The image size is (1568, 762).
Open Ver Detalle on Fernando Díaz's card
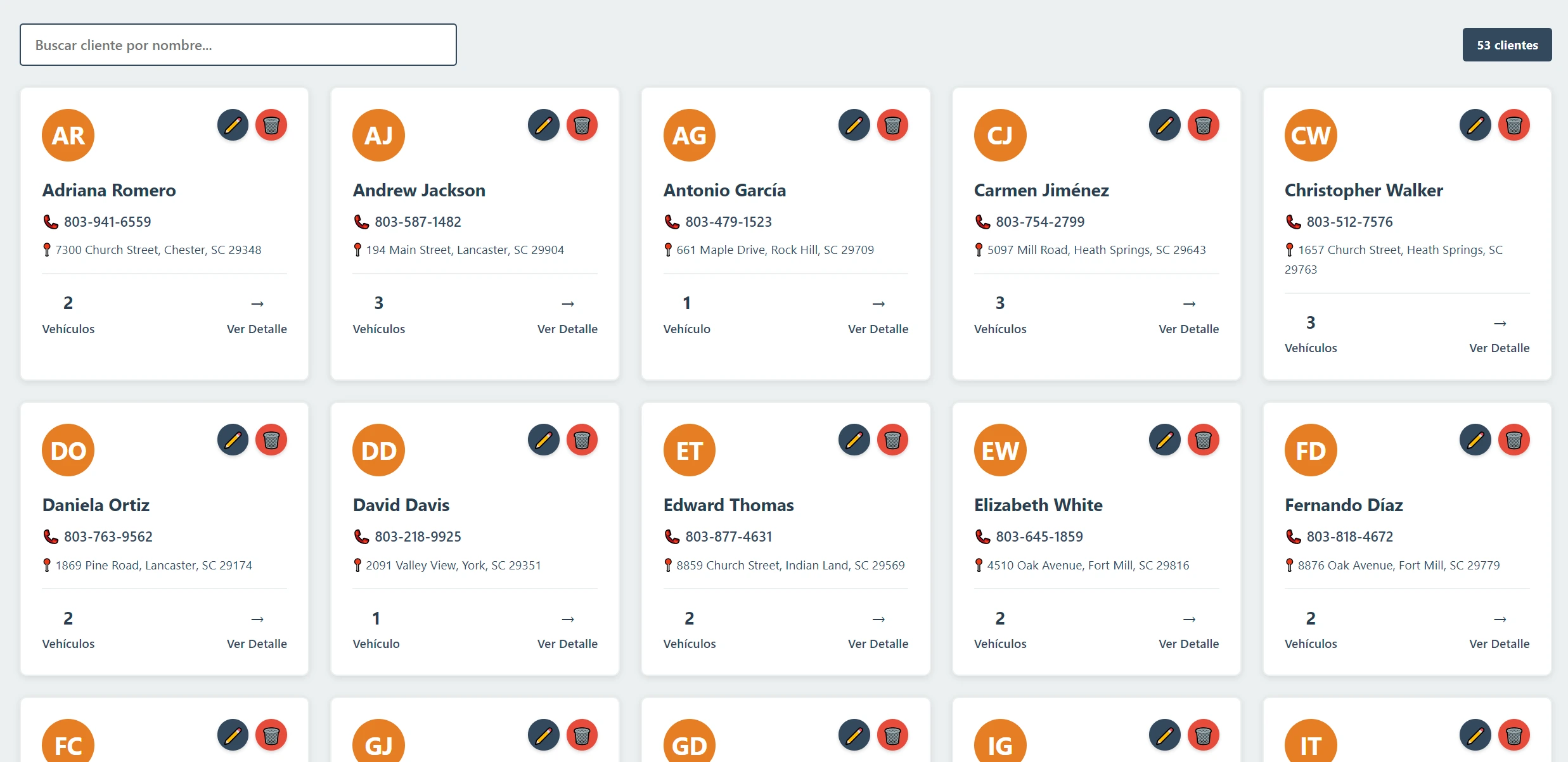coord(1500,630)
